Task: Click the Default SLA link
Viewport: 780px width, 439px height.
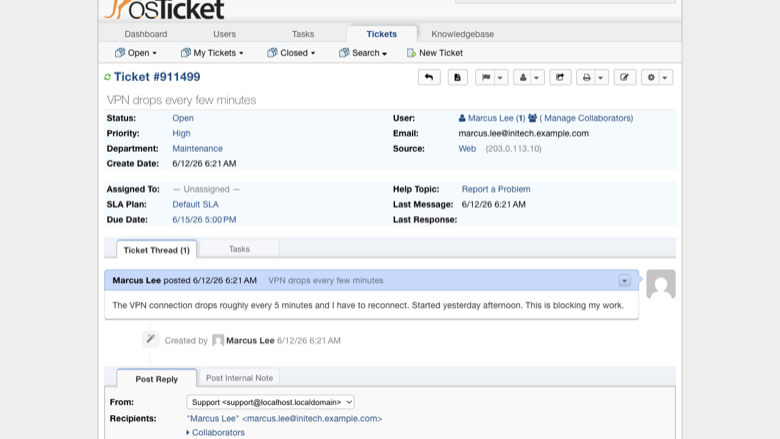Action: pos(195,204)
